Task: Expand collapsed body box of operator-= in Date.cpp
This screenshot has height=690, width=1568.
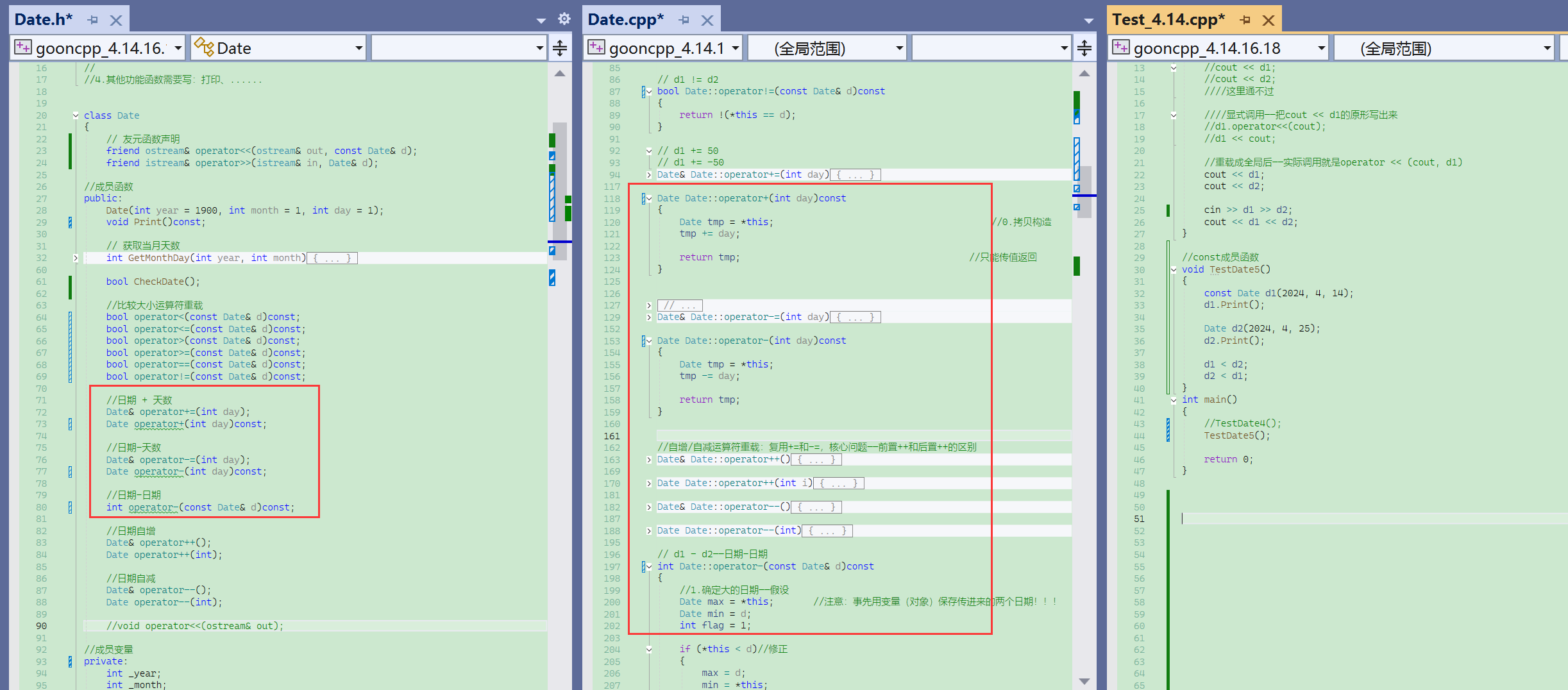Action: click(856, 317)
